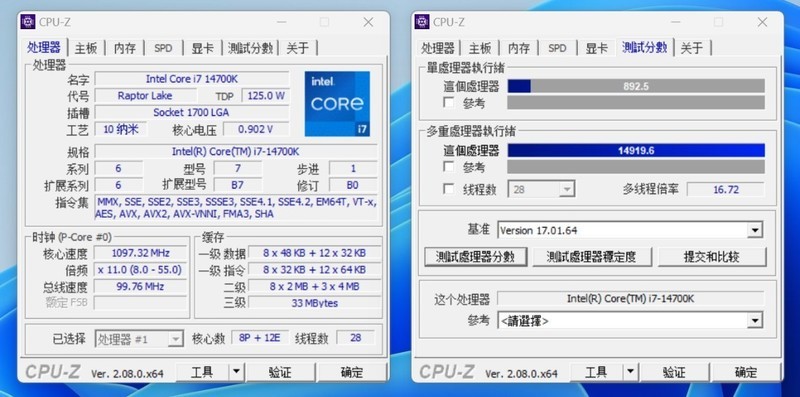Switch to 显卡 tab in right window
This screenshot has width=800, height=397.
pos(596,48)
